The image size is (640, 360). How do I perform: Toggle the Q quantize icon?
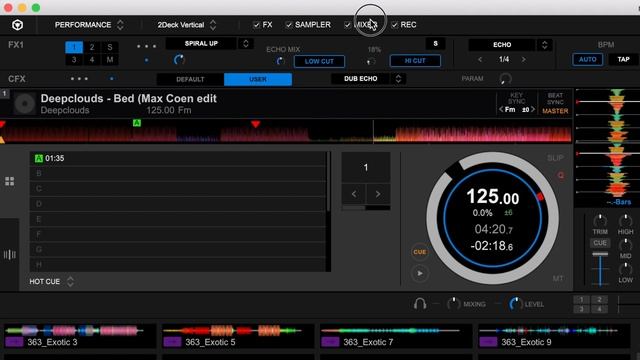click(x=561, y=176)
